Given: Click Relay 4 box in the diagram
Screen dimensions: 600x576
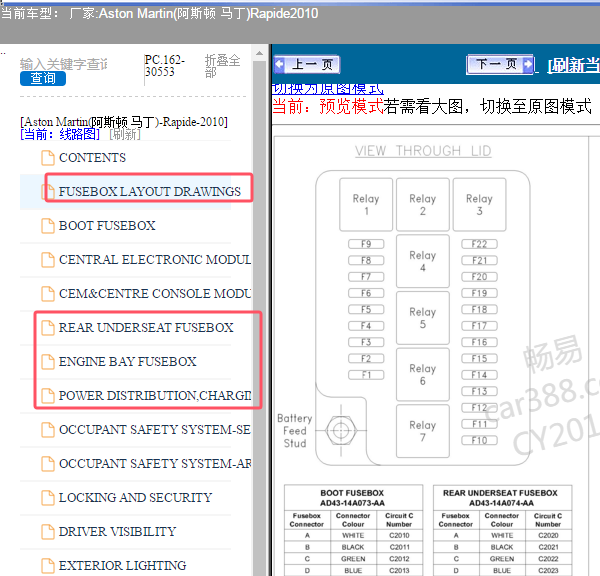Looking at the screenshot, I should 423,261.
